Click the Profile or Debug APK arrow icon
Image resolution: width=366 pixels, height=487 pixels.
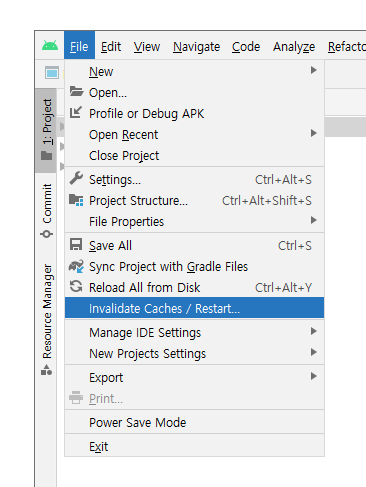coord(76,112)
